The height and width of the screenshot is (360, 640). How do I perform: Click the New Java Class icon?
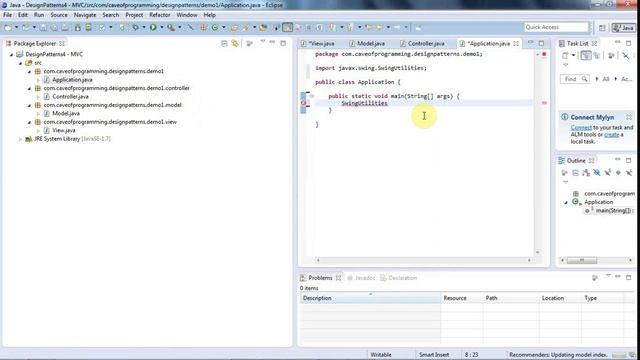tap(215, 27)
